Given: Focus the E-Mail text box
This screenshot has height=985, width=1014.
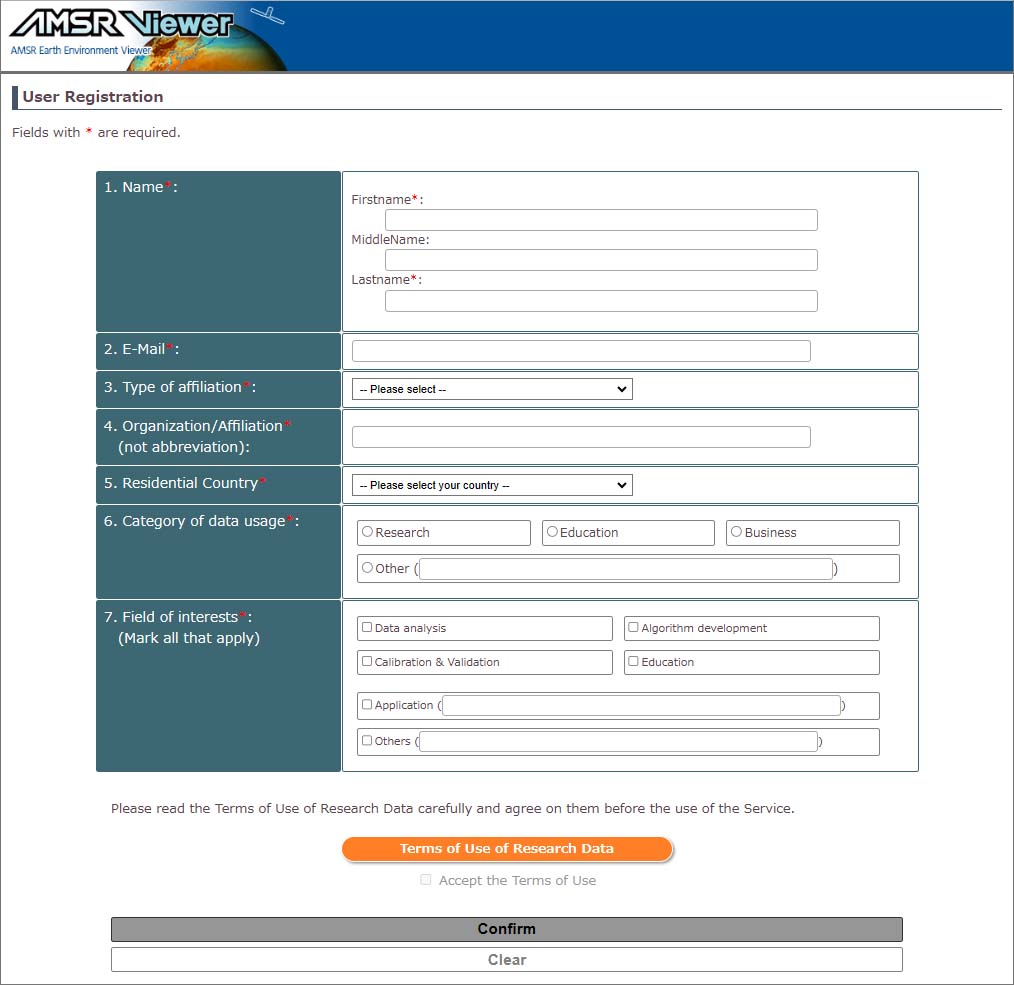Looking at the screenshot, I should click(x=581, y=351).
